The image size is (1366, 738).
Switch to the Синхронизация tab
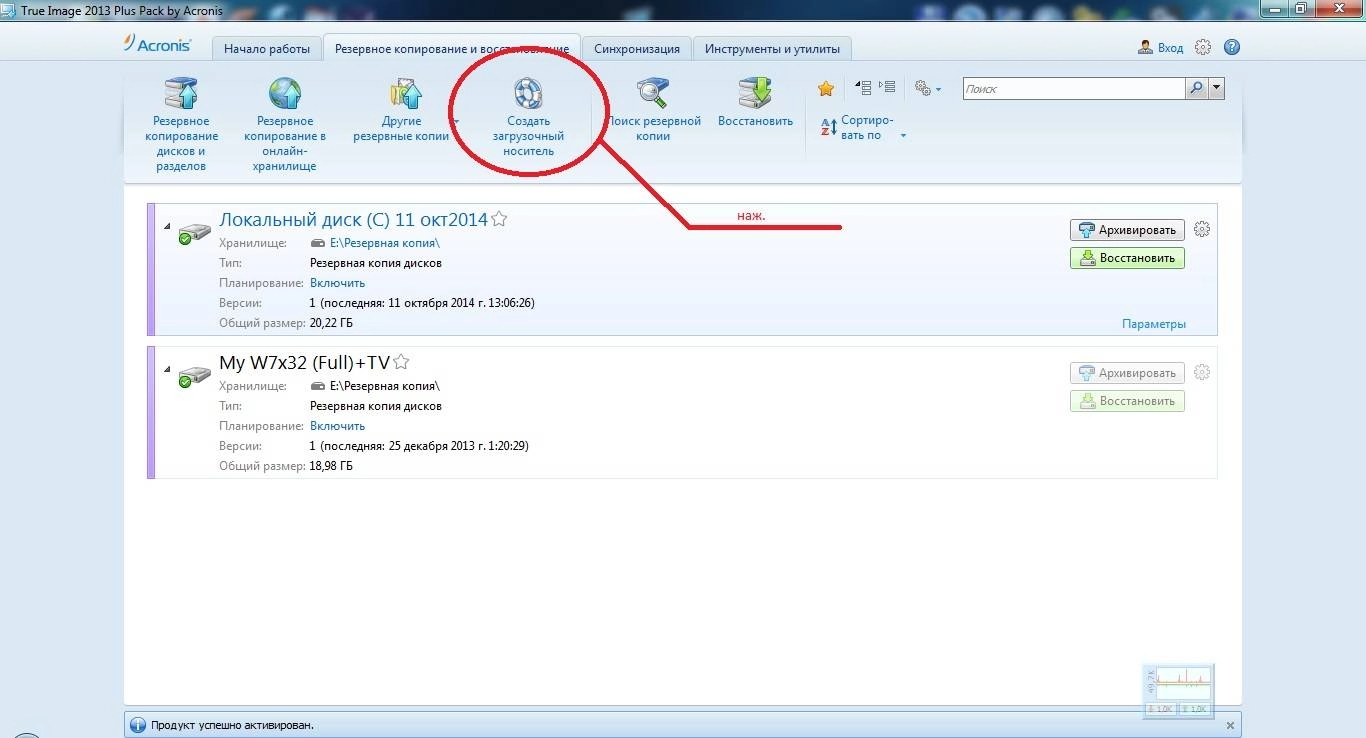pyautogui.click(x=637, y=48)
